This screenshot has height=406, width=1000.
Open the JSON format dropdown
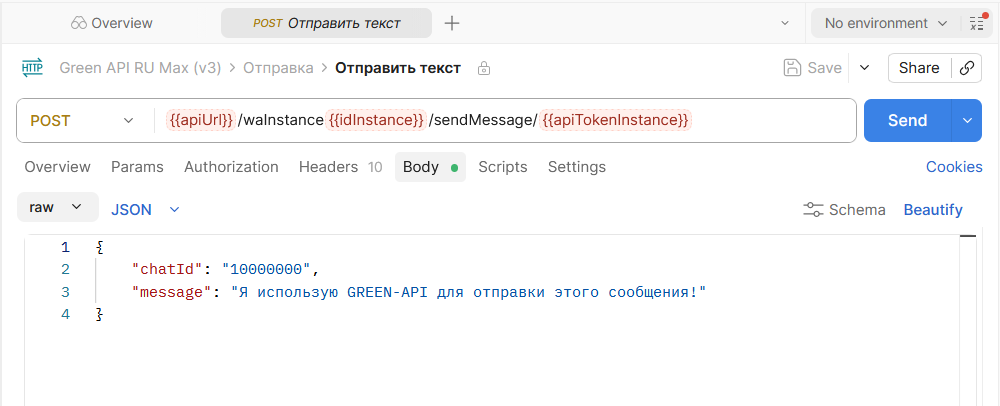click(x=145, y=210)
